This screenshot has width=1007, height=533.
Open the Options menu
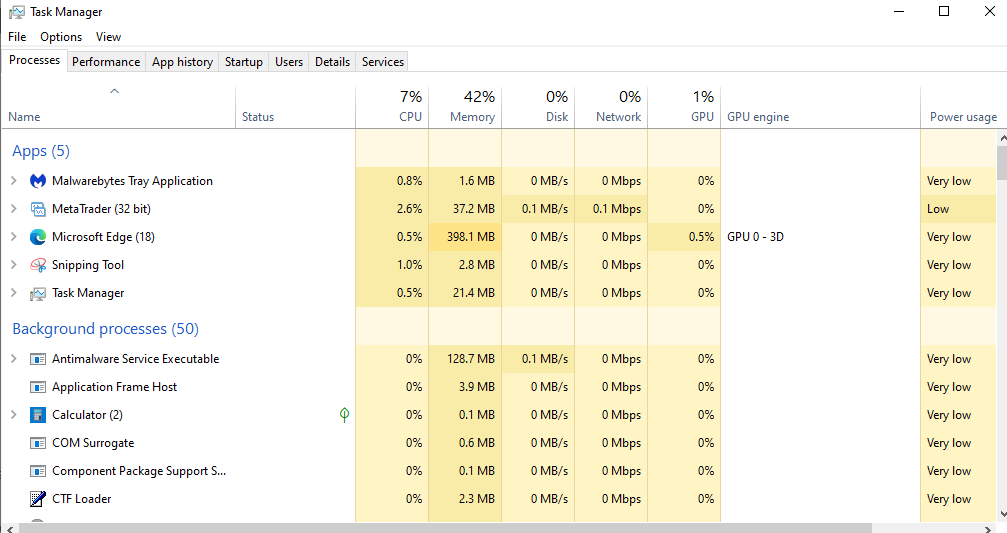(61, 37)
